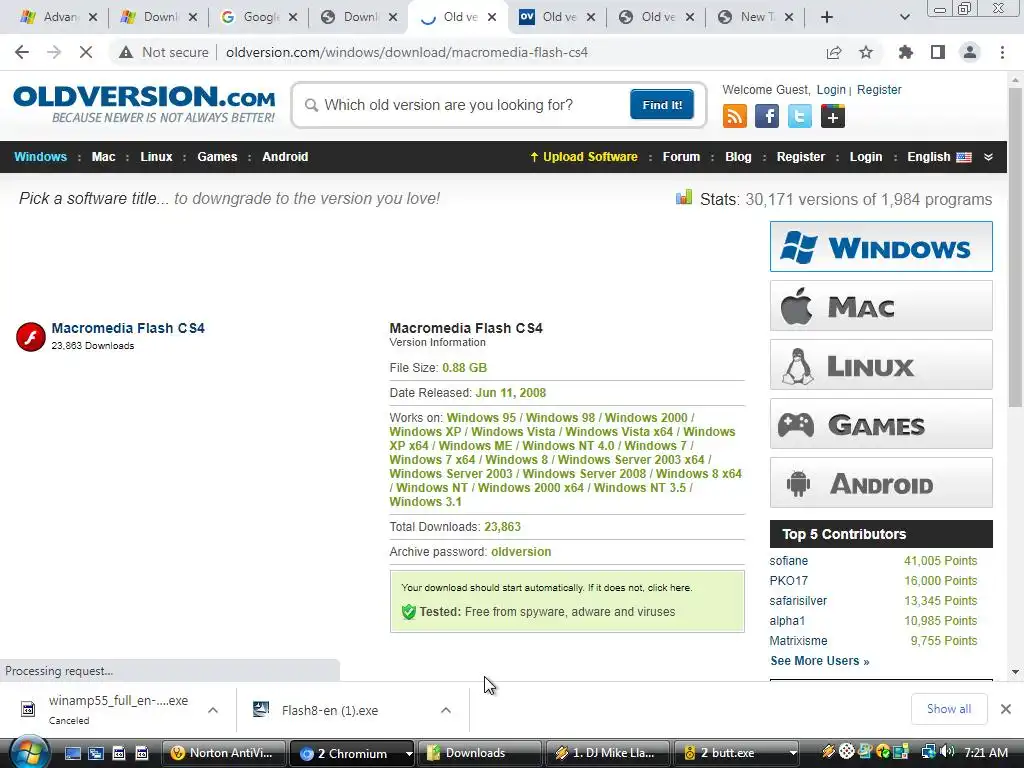Viewport: 1024px width, 768px height.
Task: Click the volume speaker tray icon
Action: [x=948, y=752]
